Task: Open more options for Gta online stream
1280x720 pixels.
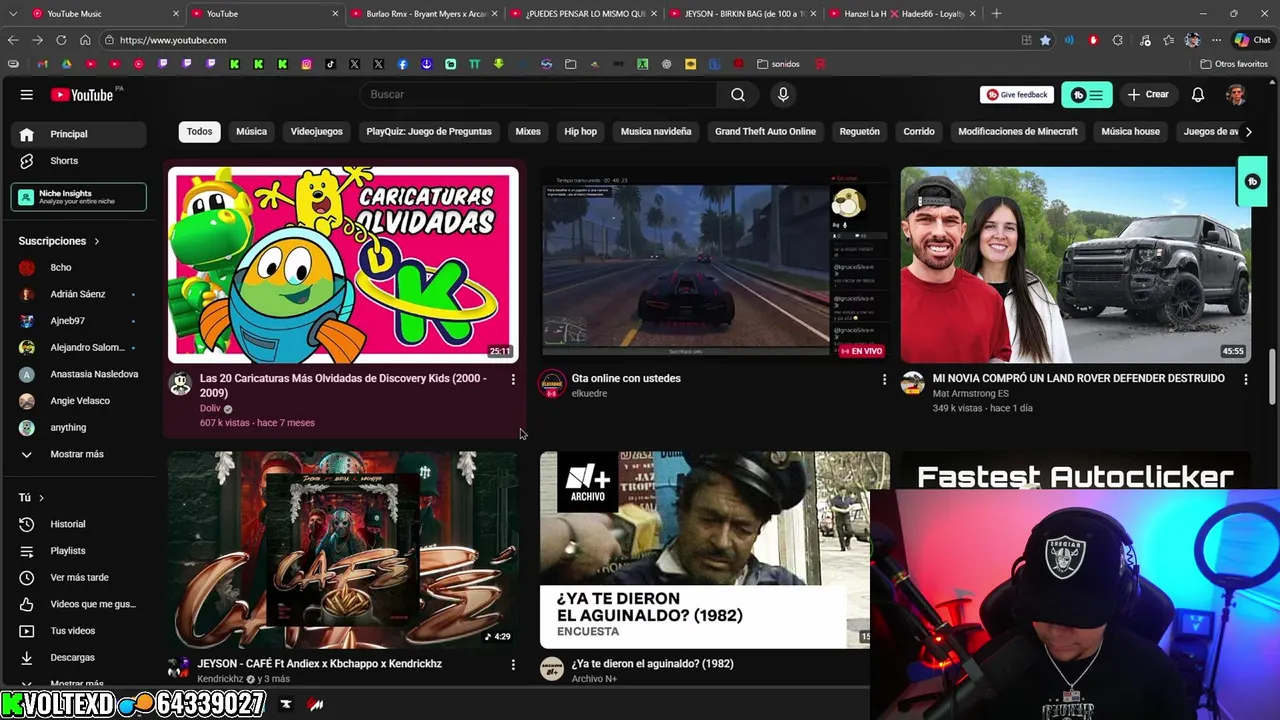Action: [x=884, y=379]
